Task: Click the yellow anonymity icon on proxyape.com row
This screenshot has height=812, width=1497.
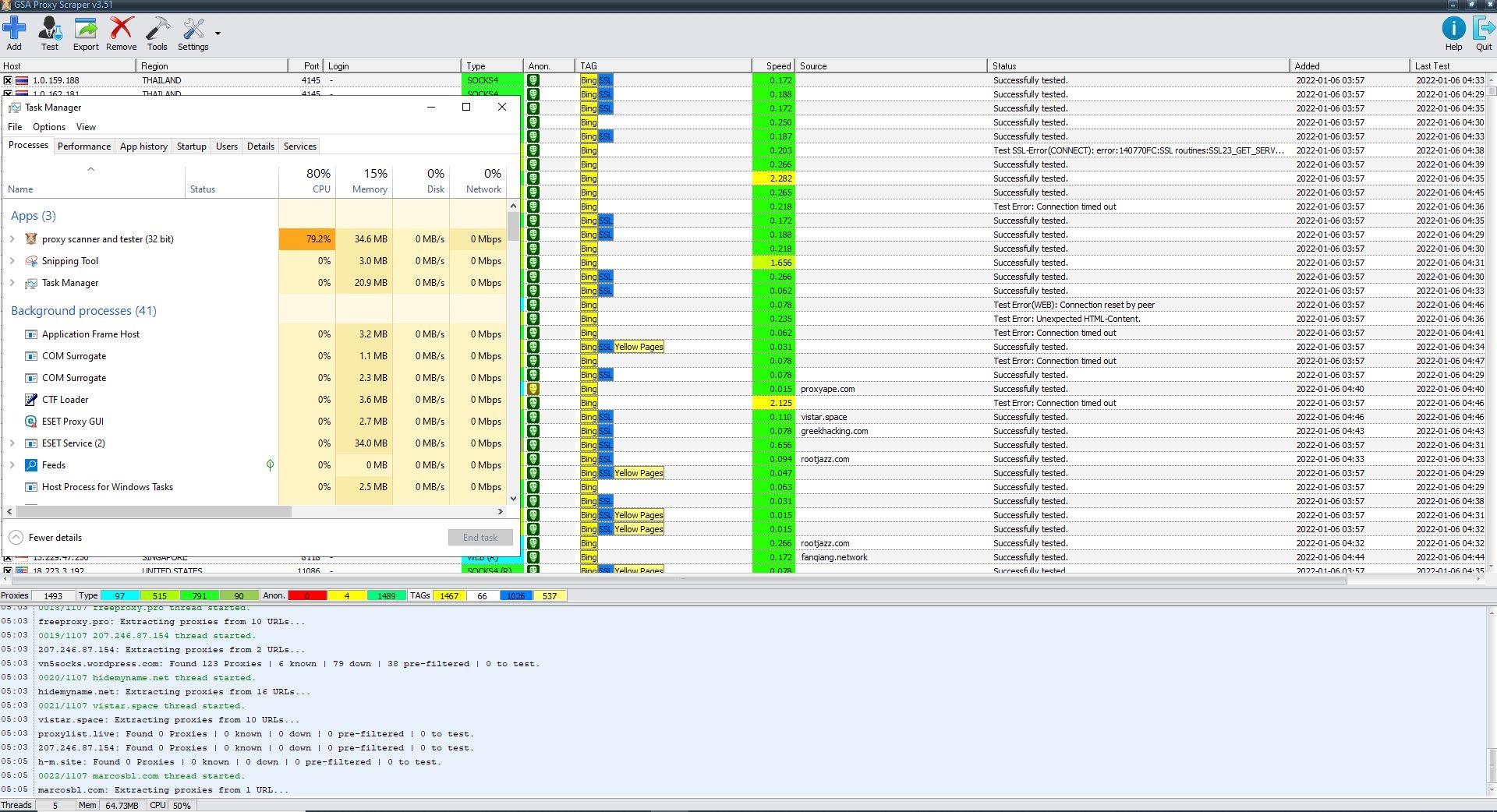Action: [533, 389]
